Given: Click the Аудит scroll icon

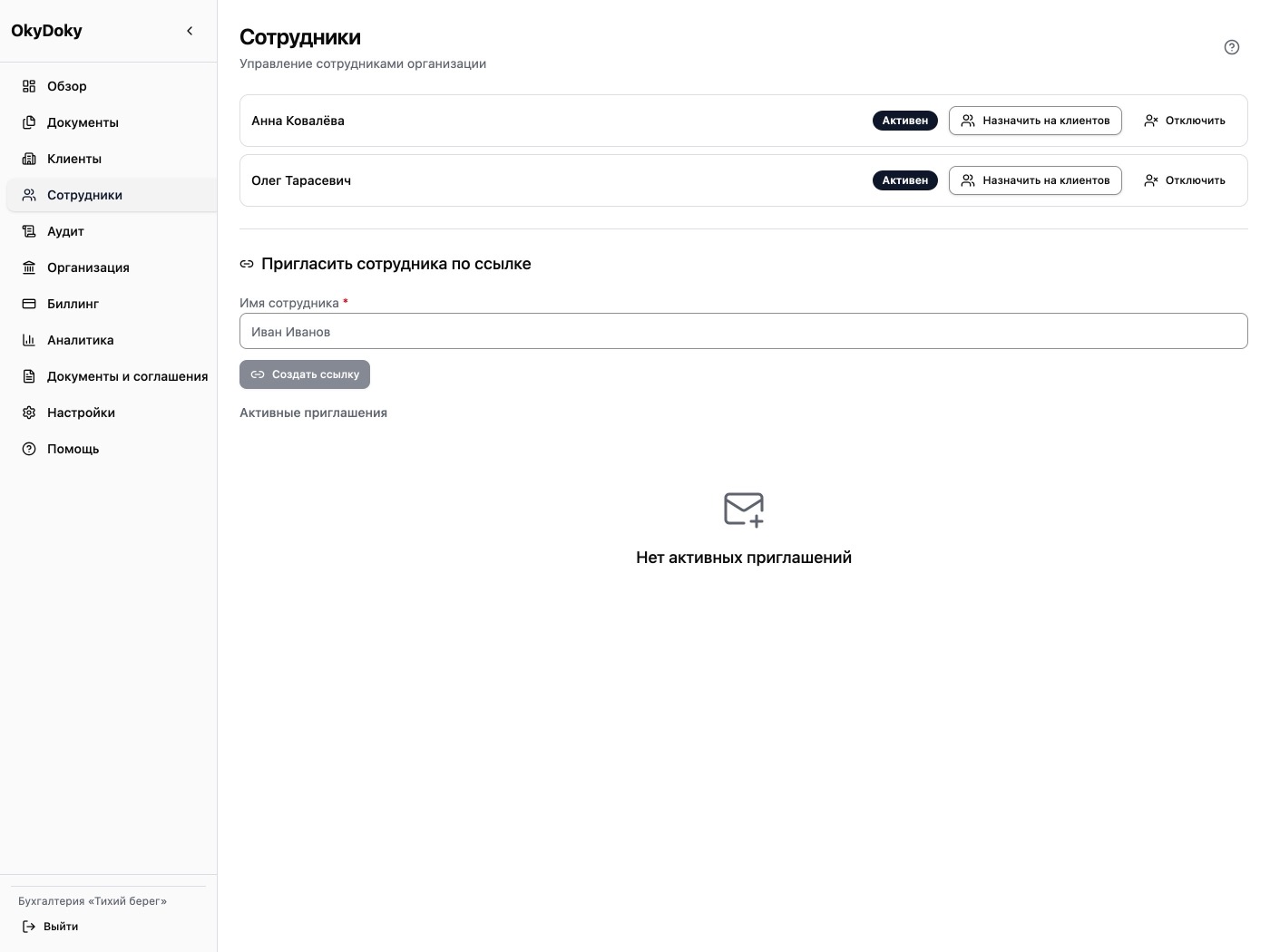Looking at the screenshot, I should (29, 231).
